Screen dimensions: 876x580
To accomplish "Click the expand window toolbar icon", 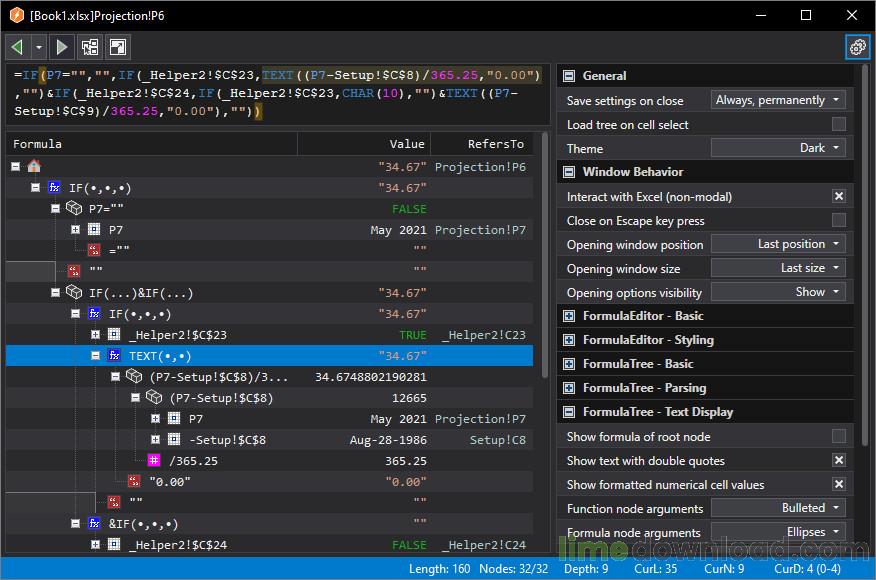I will 118,47.
